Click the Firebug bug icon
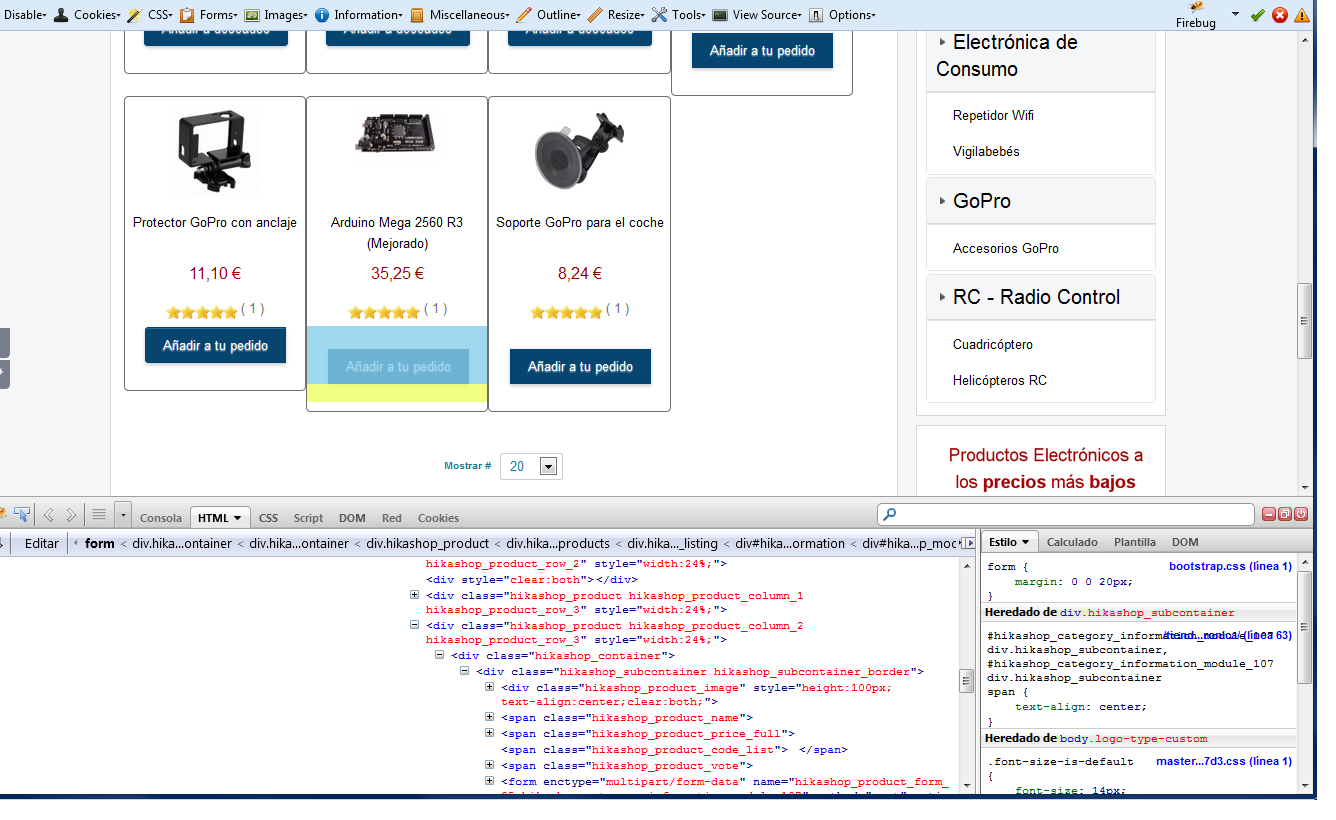 point(1195,8)
